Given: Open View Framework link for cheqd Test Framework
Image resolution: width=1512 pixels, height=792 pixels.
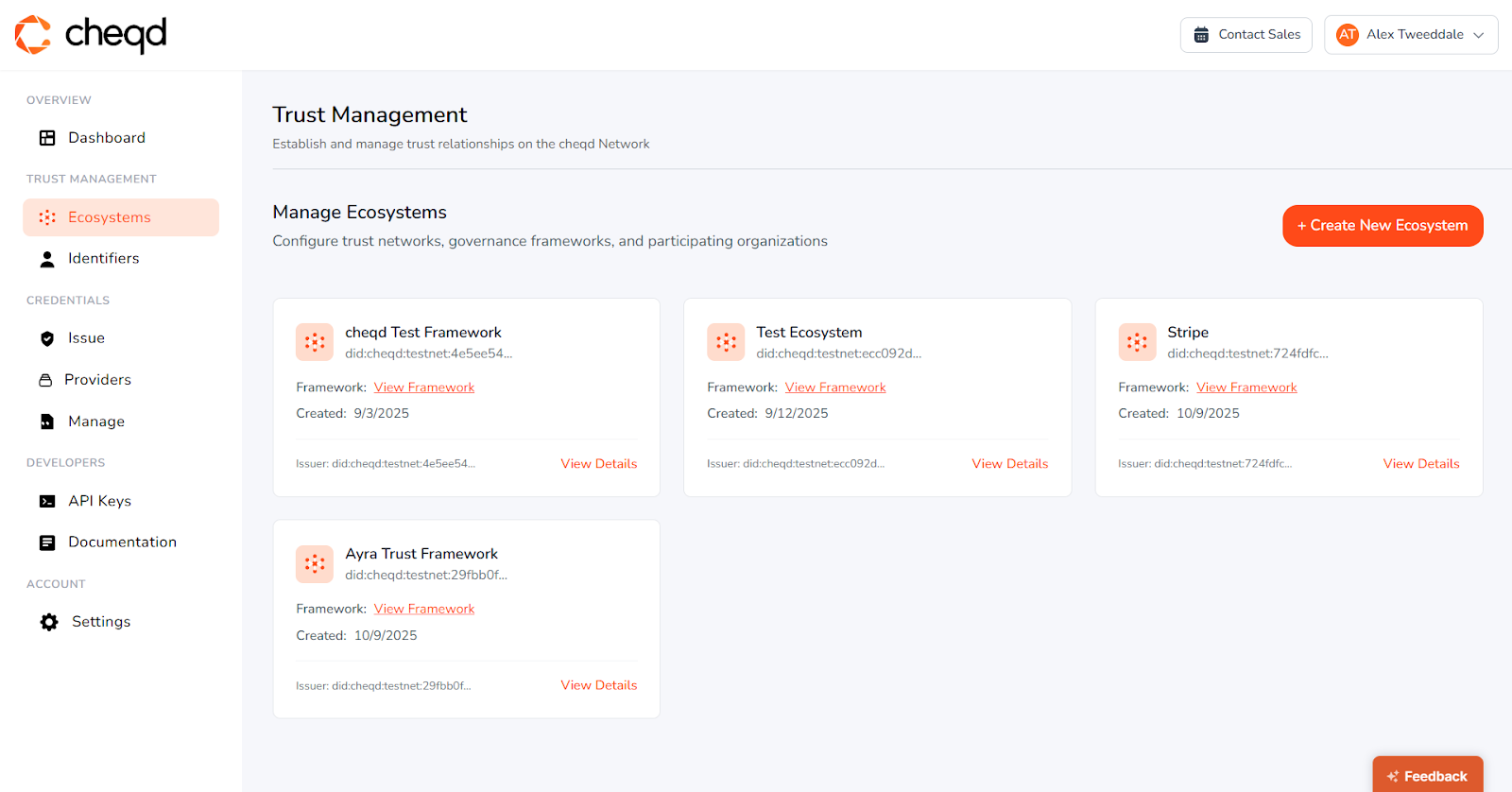Looking at the screenshot, I should click(424, 387).
